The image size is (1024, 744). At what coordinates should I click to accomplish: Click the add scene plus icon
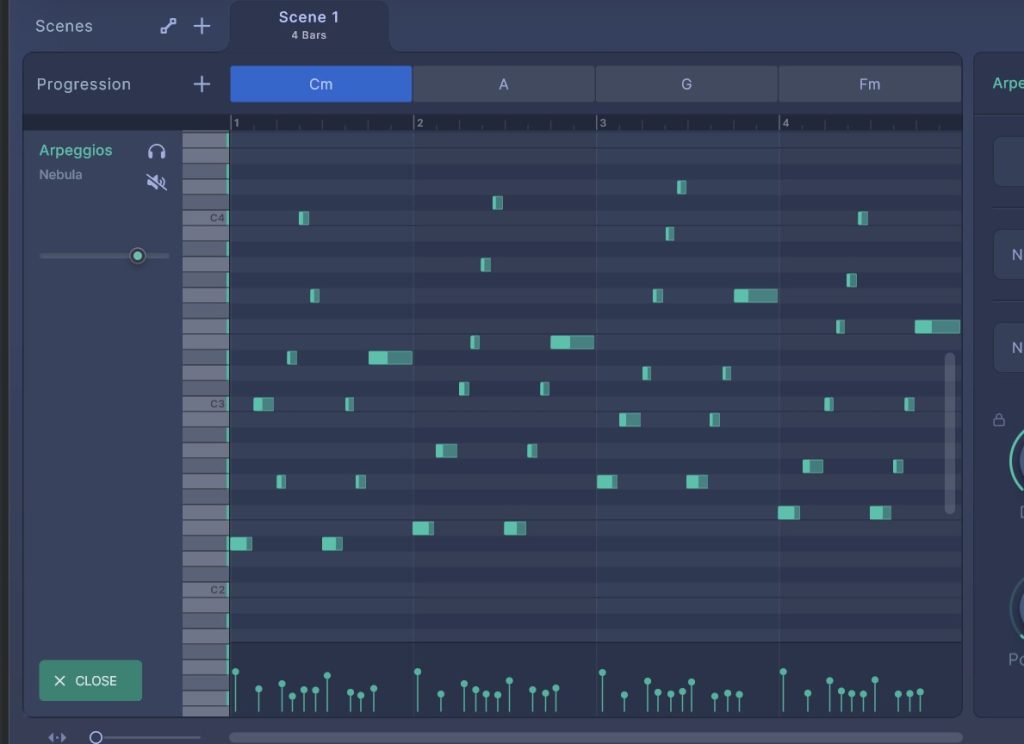[202, 26]
